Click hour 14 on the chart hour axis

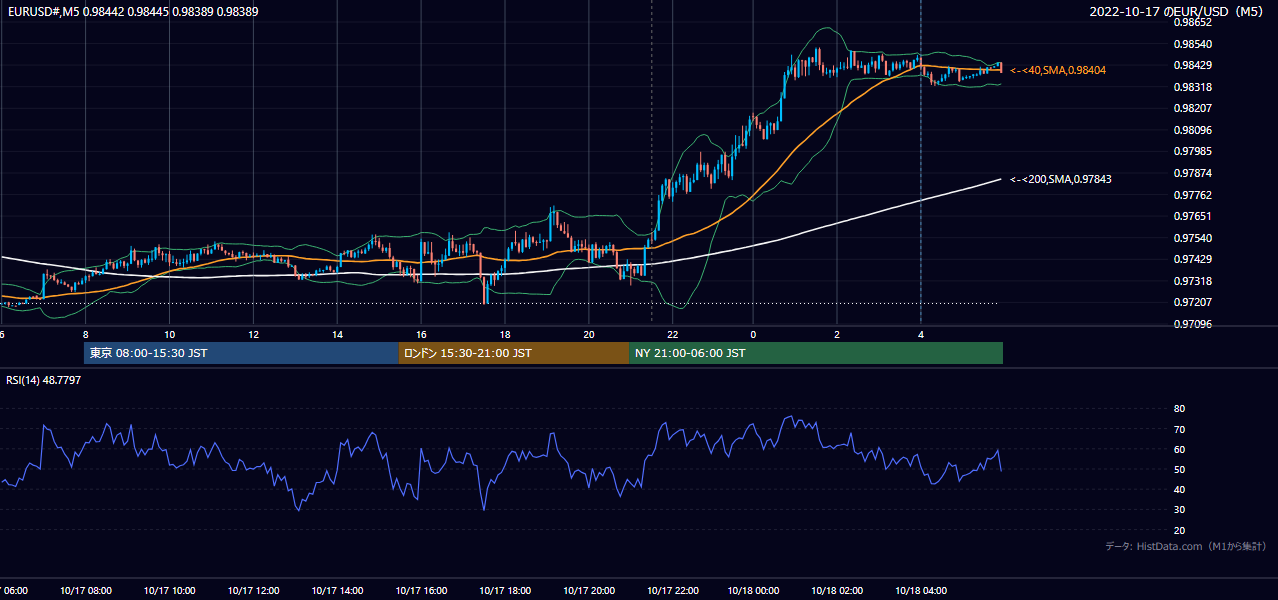[x=338, y=334]
